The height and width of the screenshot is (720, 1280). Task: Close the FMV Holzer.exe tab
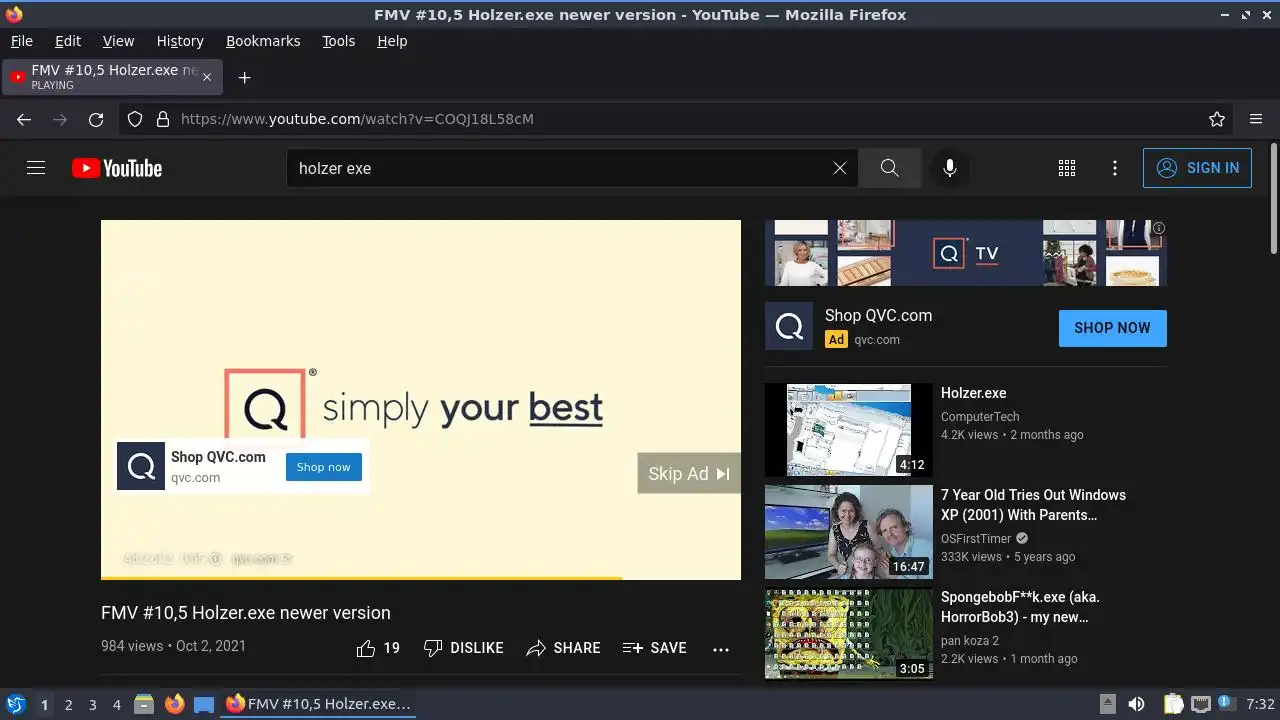pyautogui.click(x=207, y=77)
